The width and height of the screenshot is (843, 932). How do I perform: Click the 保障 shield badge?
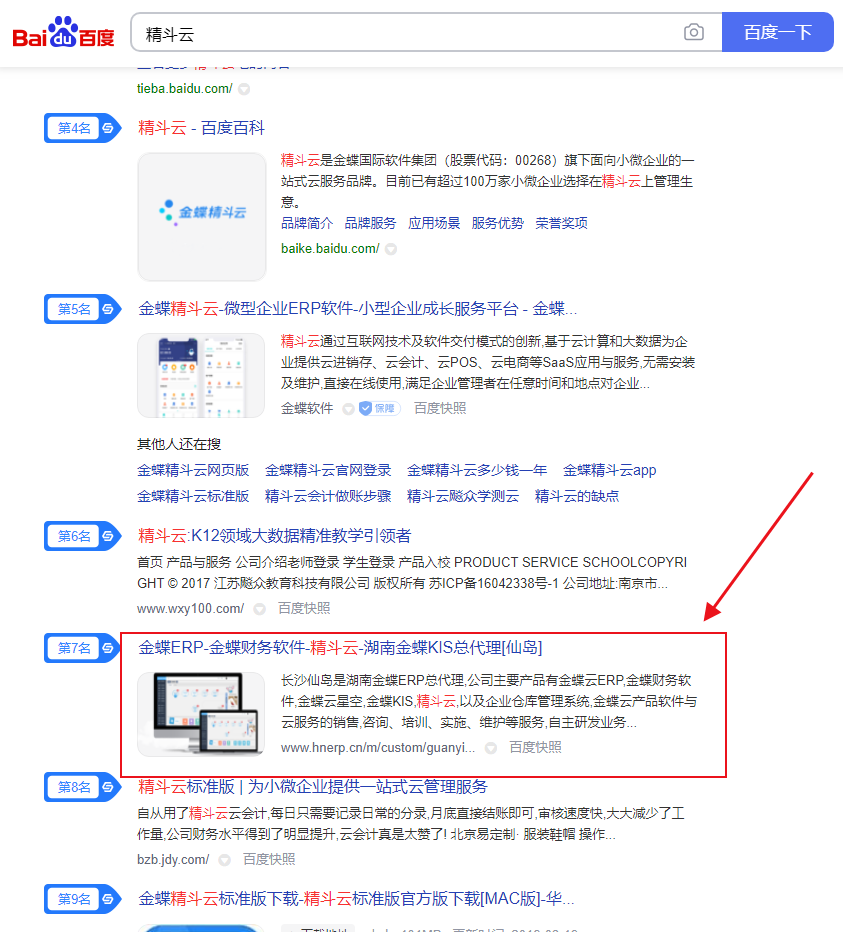(x=379, y=408)
